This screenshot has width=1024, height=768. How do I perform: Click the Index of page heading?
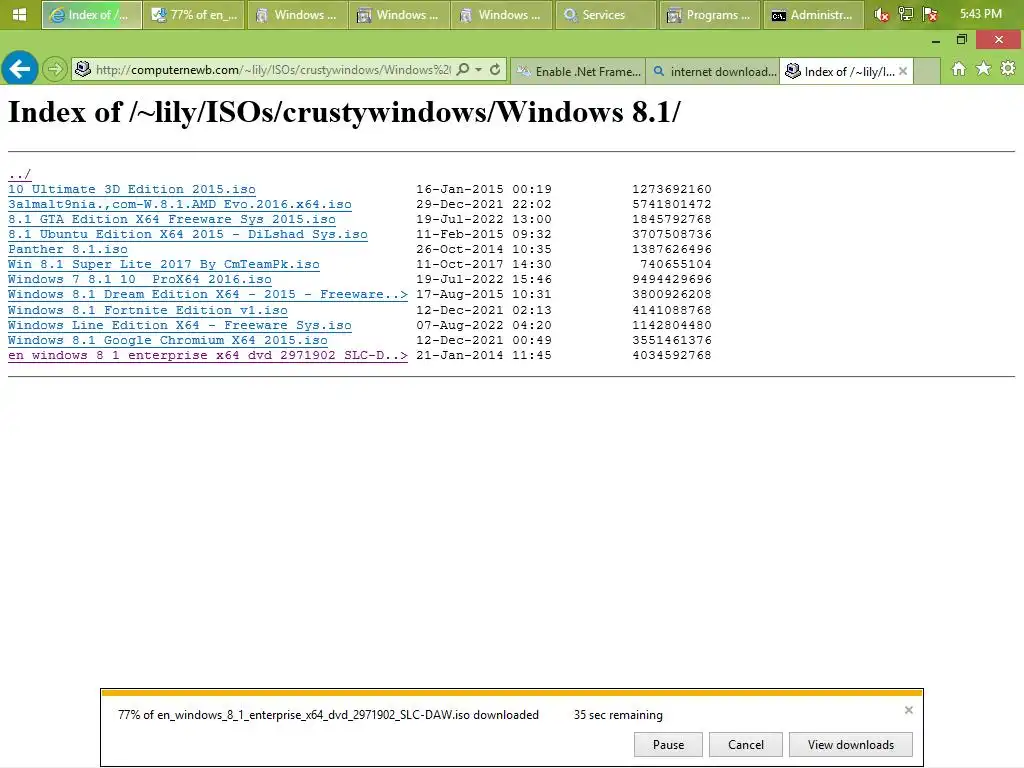[x=344, y=112]
